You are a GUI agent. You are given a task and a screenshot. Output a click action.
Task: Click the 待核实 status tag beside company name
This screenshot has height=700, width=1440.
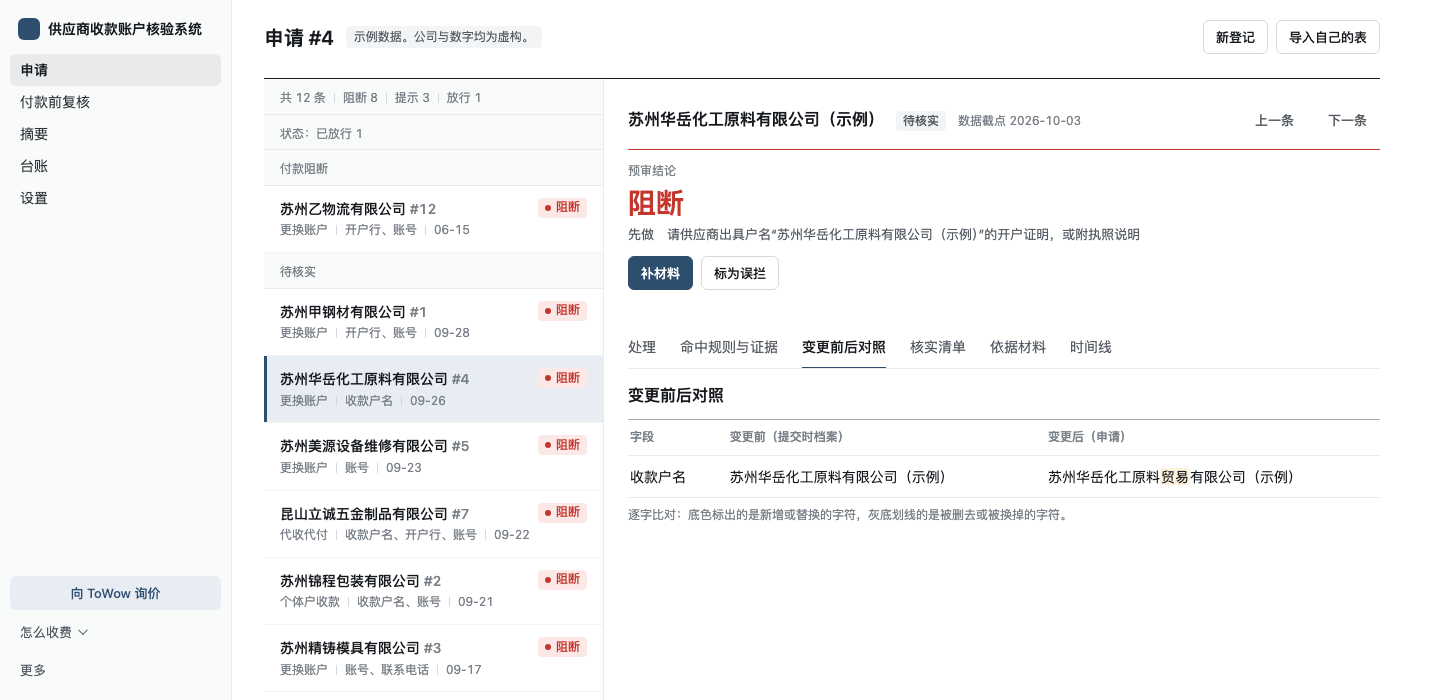(x=921, y=121)
